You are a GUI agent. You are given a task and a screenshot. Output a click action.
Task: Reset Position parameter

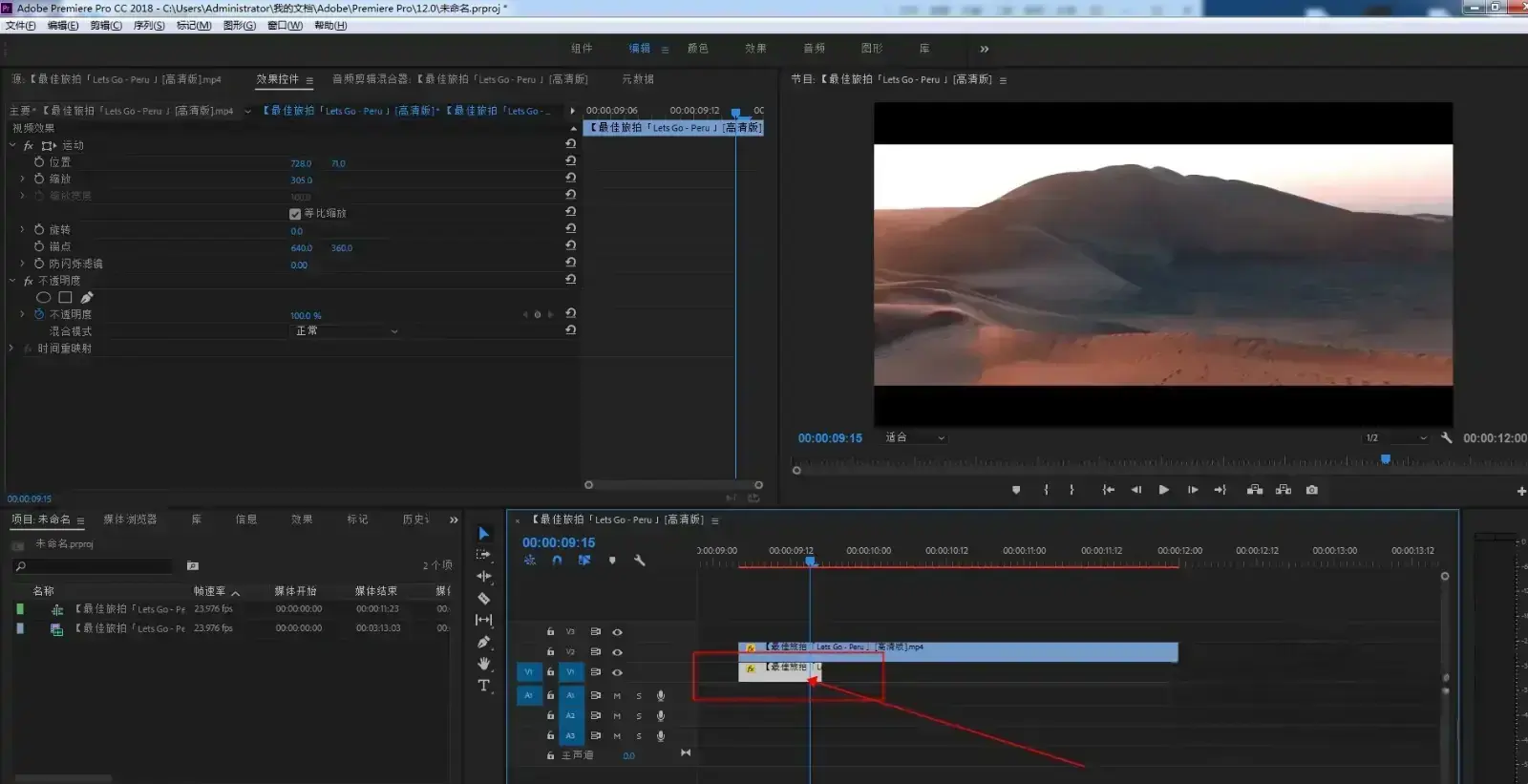(x=570, y=160)
